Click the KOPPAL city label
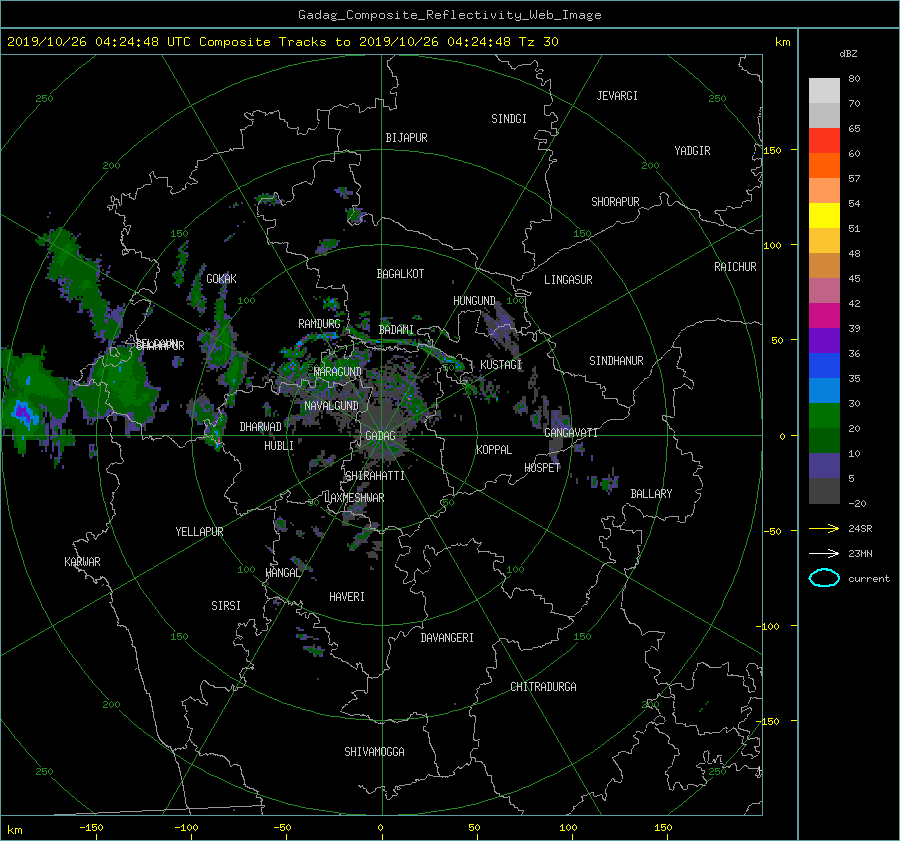This screenshot has width=900, height=841. 494,450
